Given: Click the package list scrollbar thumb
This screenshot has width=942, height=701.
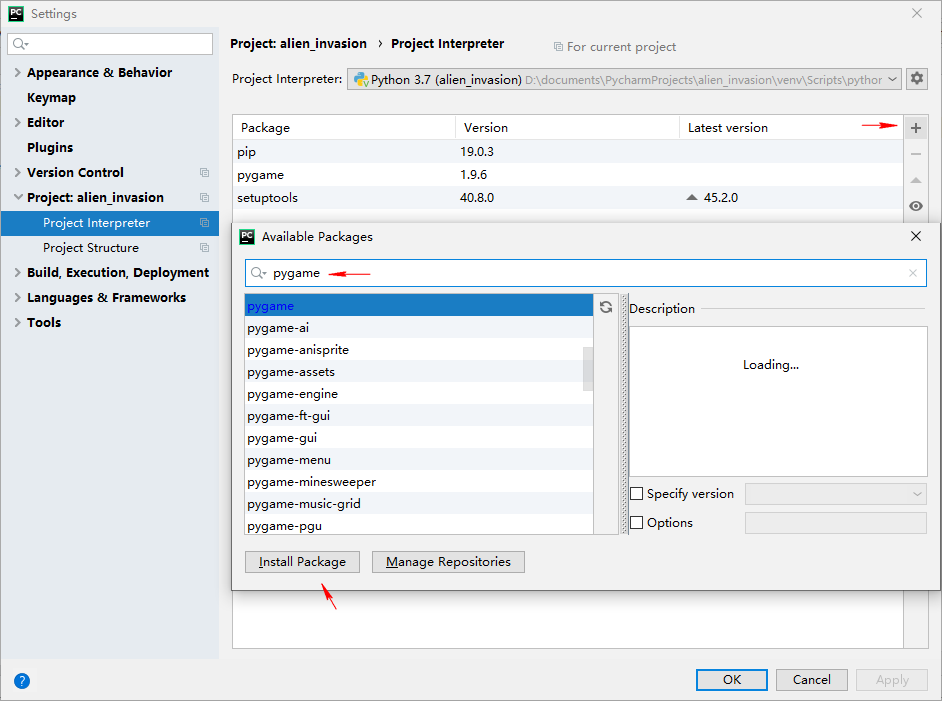Looking at the screenshot, I should point(588,368).
